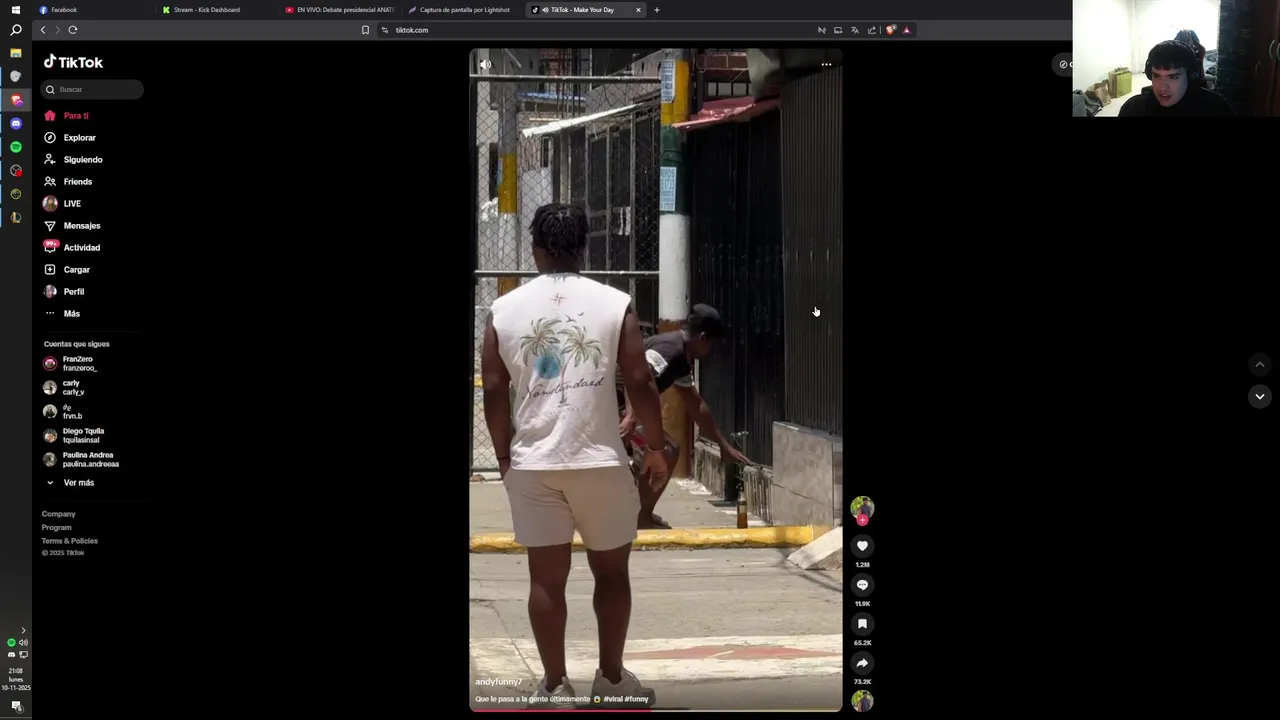
Task: Go back in browser history
Action: pyautogui.click(x=43, y=30)
